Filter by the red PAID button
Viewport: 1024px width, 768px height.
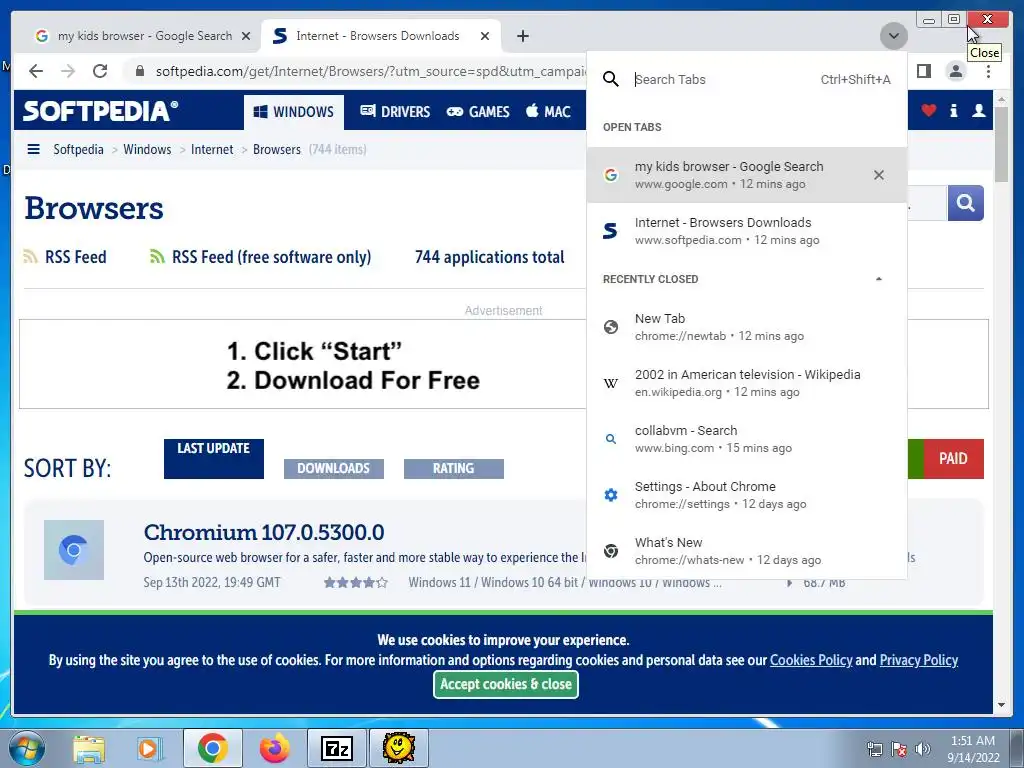click(953, 458)
